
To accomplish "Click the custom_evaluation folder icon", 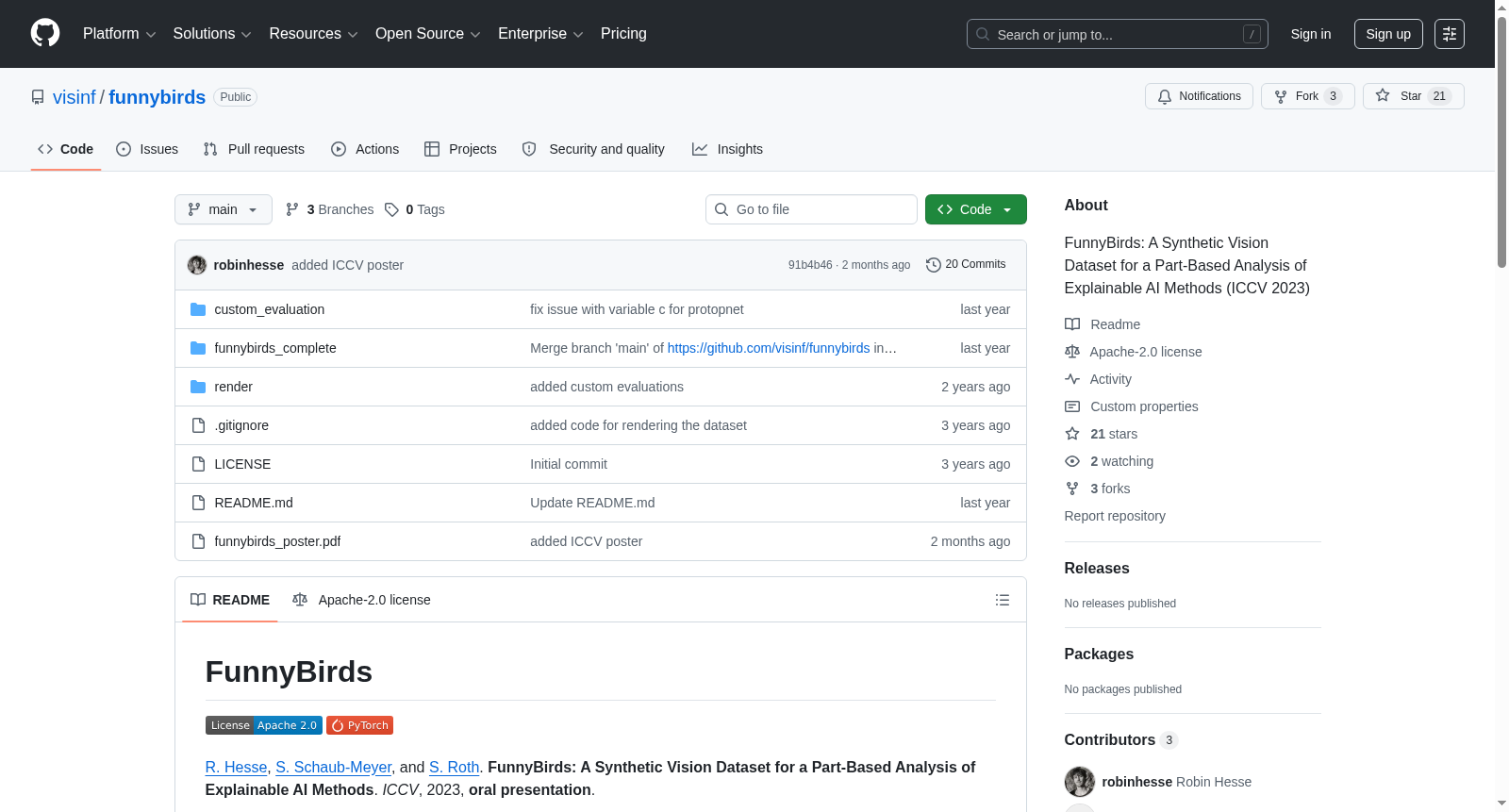I will pyautogui.click(x=198, y=309).
